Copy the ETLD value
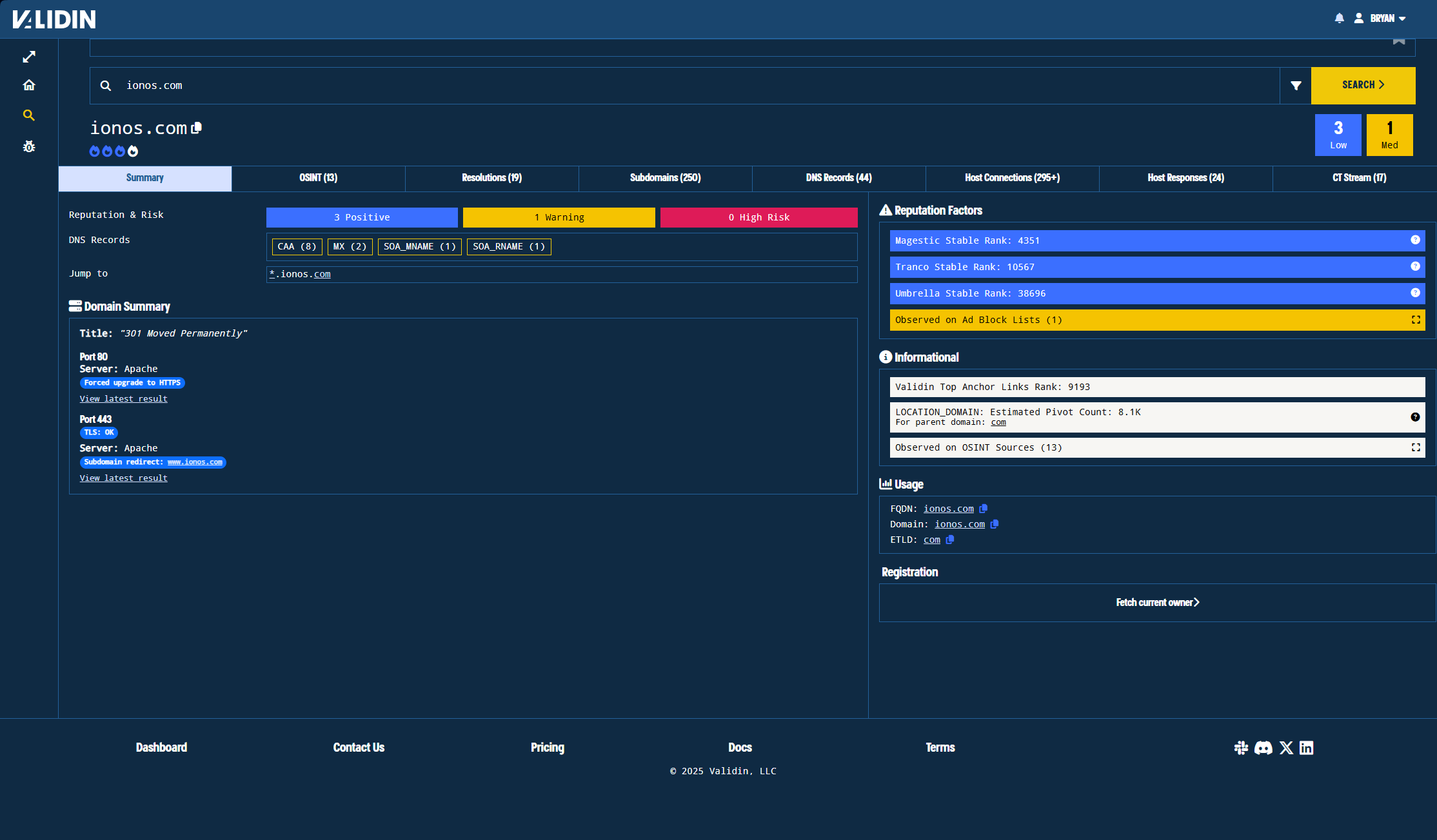1437x840 pixels. [x=950, y=540]
